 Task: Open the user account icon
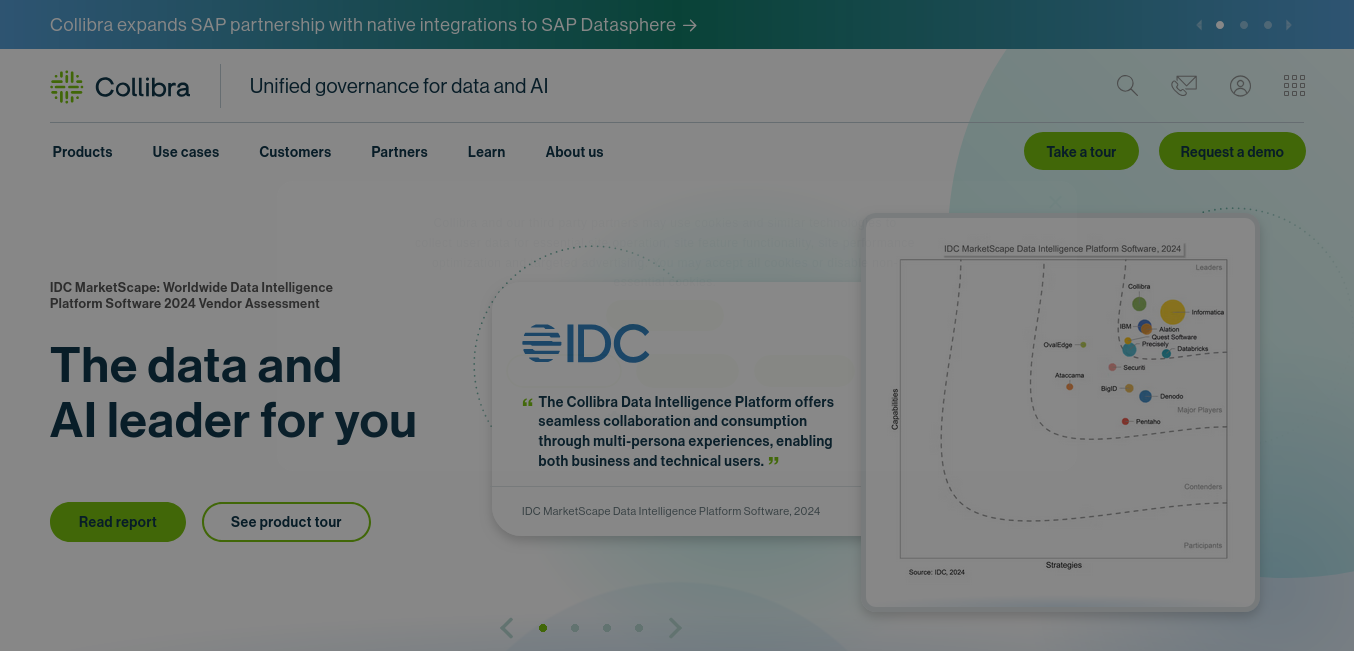tap(1240, 86)
